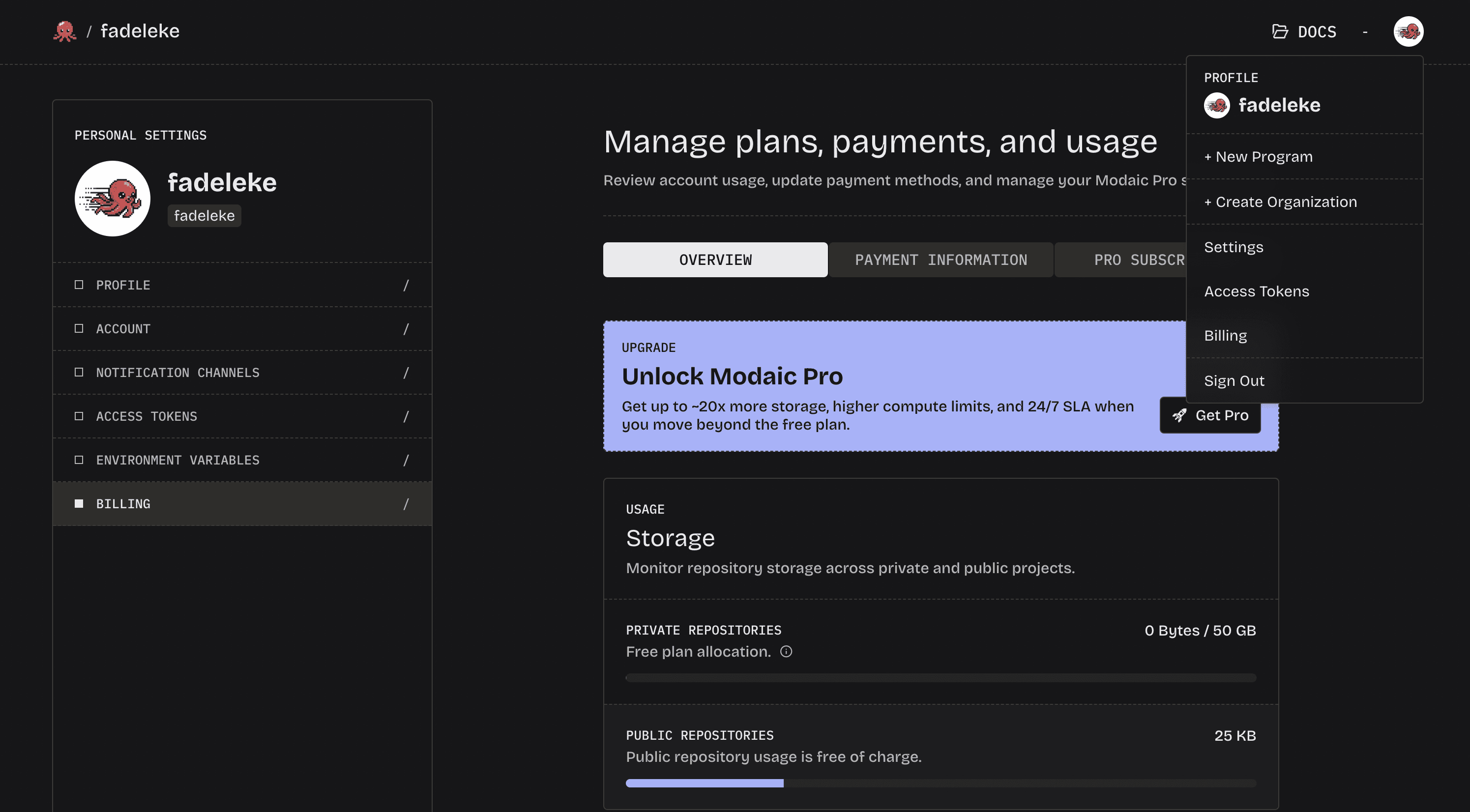Click the user avatar in top bar
The height and width of the screenshot is (812, 1470).
(1409, 31)
